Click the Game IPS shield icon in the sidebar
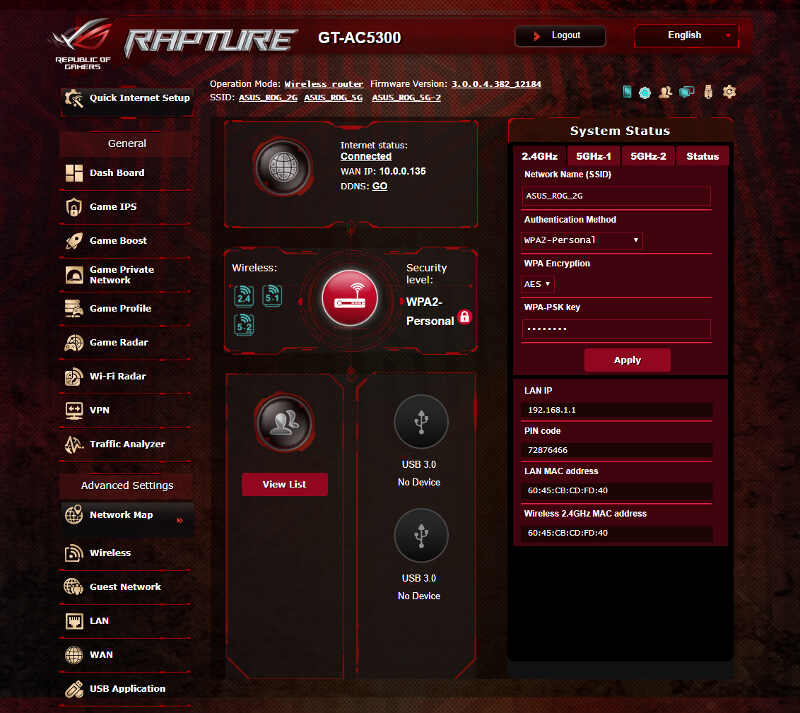The height and width of the screenshot is (713, 800). point(74,207)
